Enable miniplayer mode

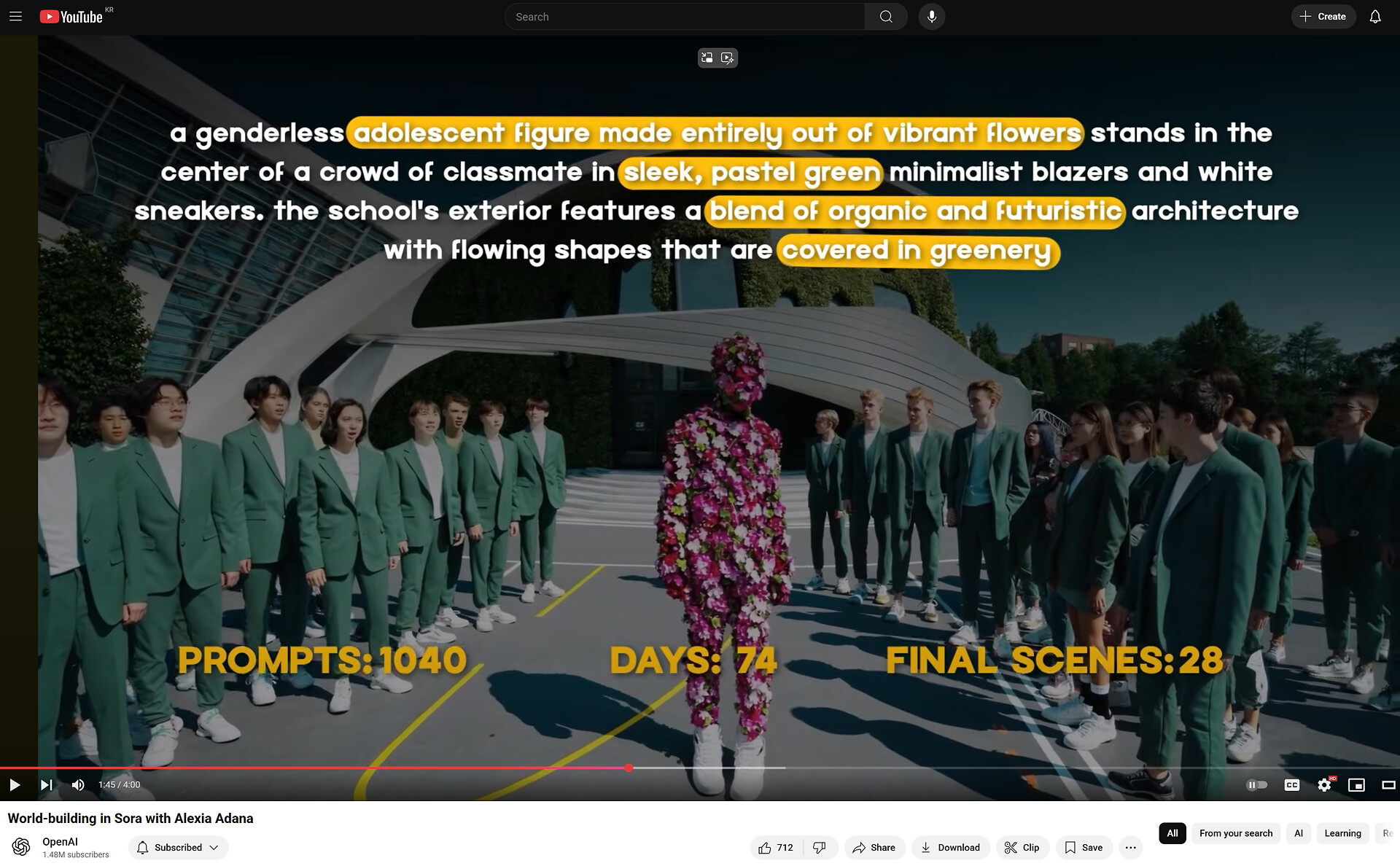coord(1356,784)
